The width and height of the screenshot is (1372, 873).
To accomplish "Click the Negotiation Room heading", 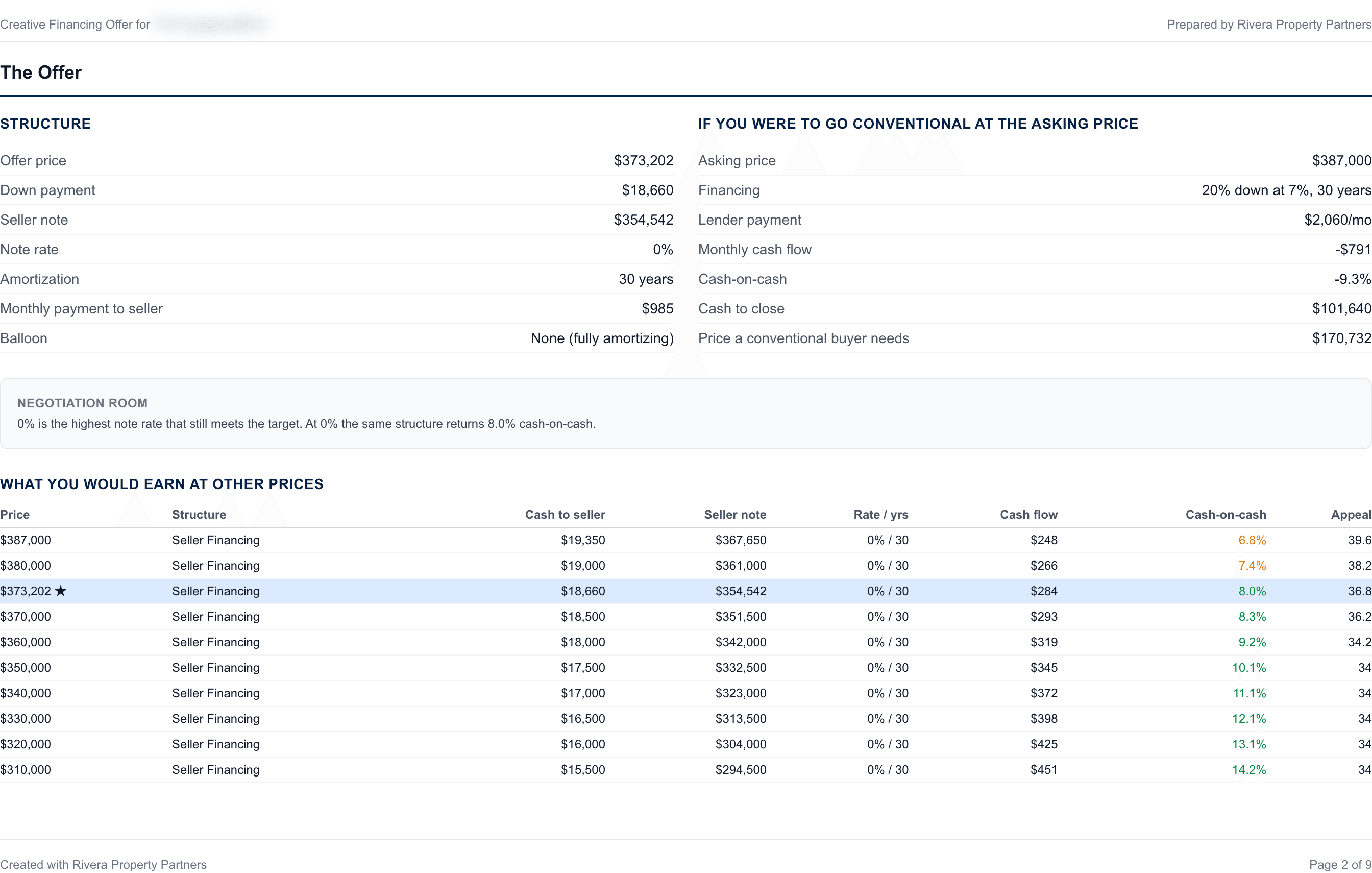I will (x=83, y=403).
